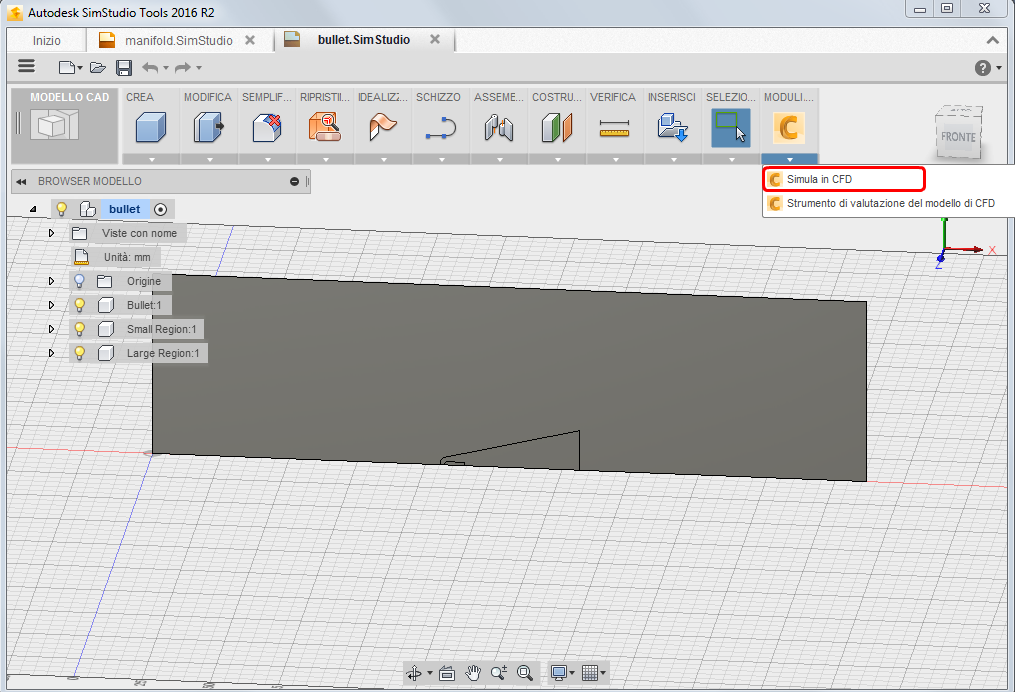Viewport: 1015px width, 692px height.
Task: Hide the Large Region:1 component
Action: 80,353
